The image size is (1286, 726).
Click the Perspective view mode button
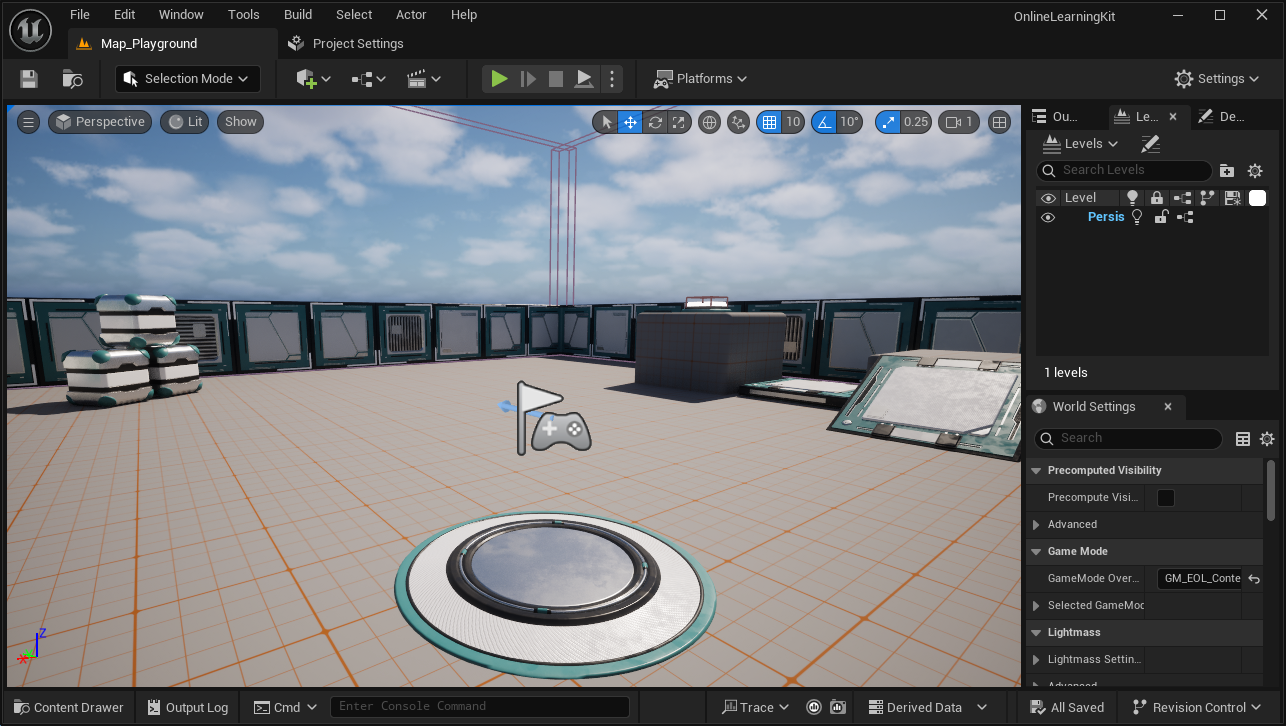pos(100,122)
